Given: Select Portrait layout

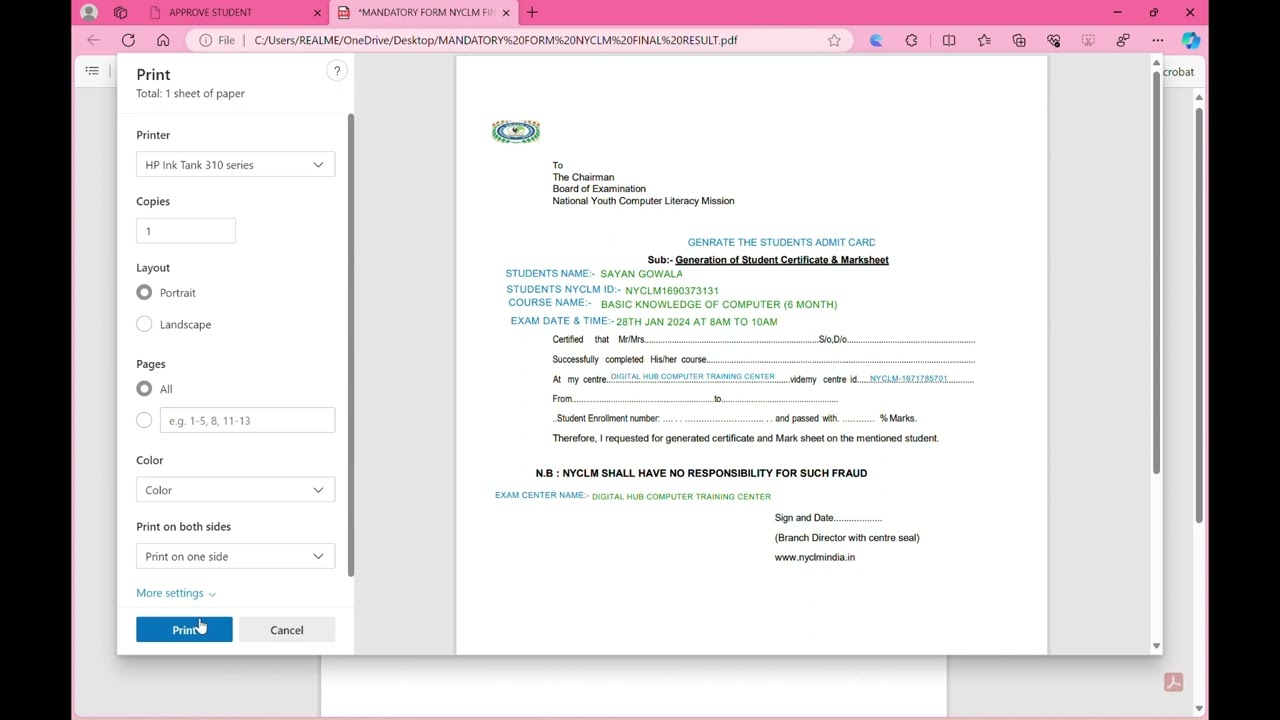Looking at the screenshot, I should pyautogui.click(x=144, y=292).
